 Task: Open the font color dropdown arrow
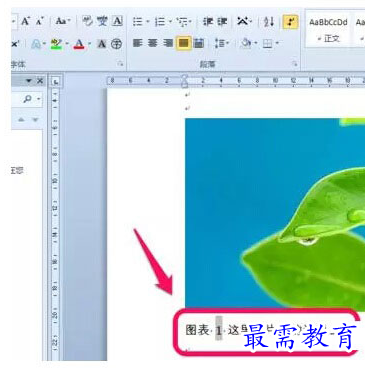click(x=89, y=44)
